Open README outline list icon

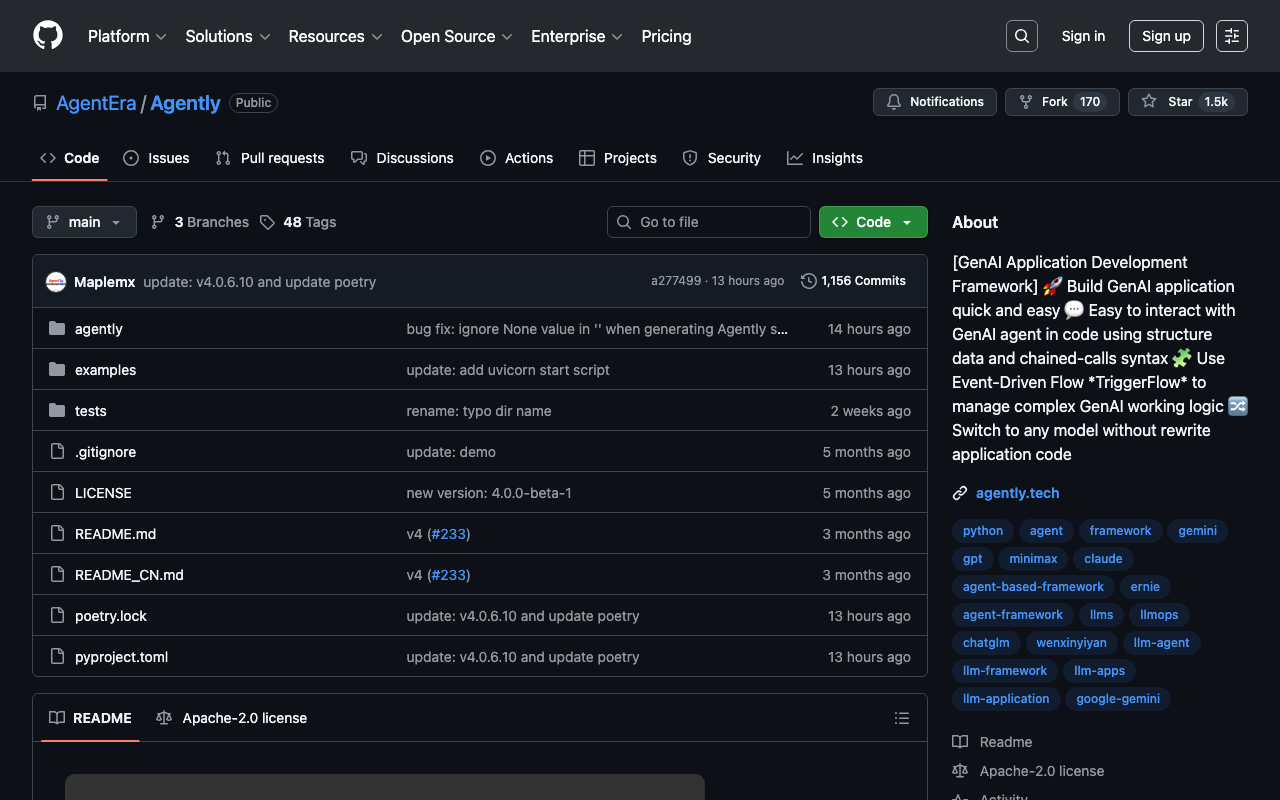901,718
